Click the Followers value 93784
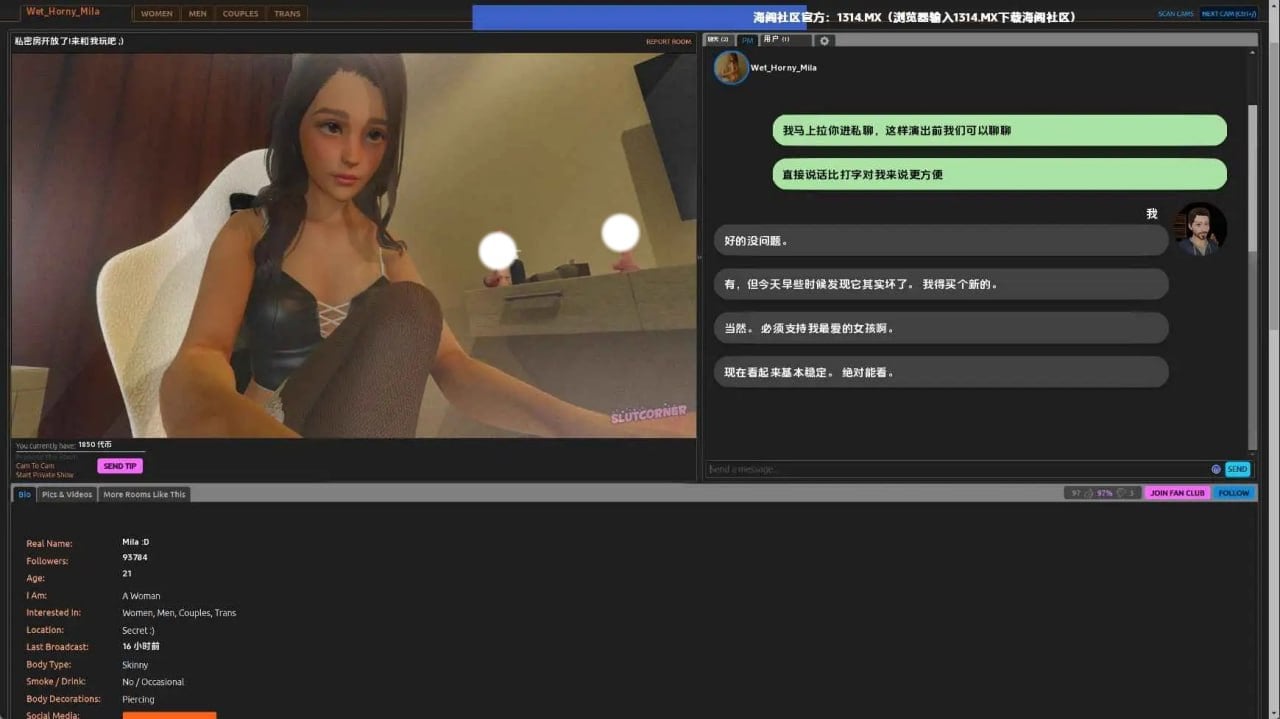The height and width of the screenshot is (719, 1280). tap(135, 557)
